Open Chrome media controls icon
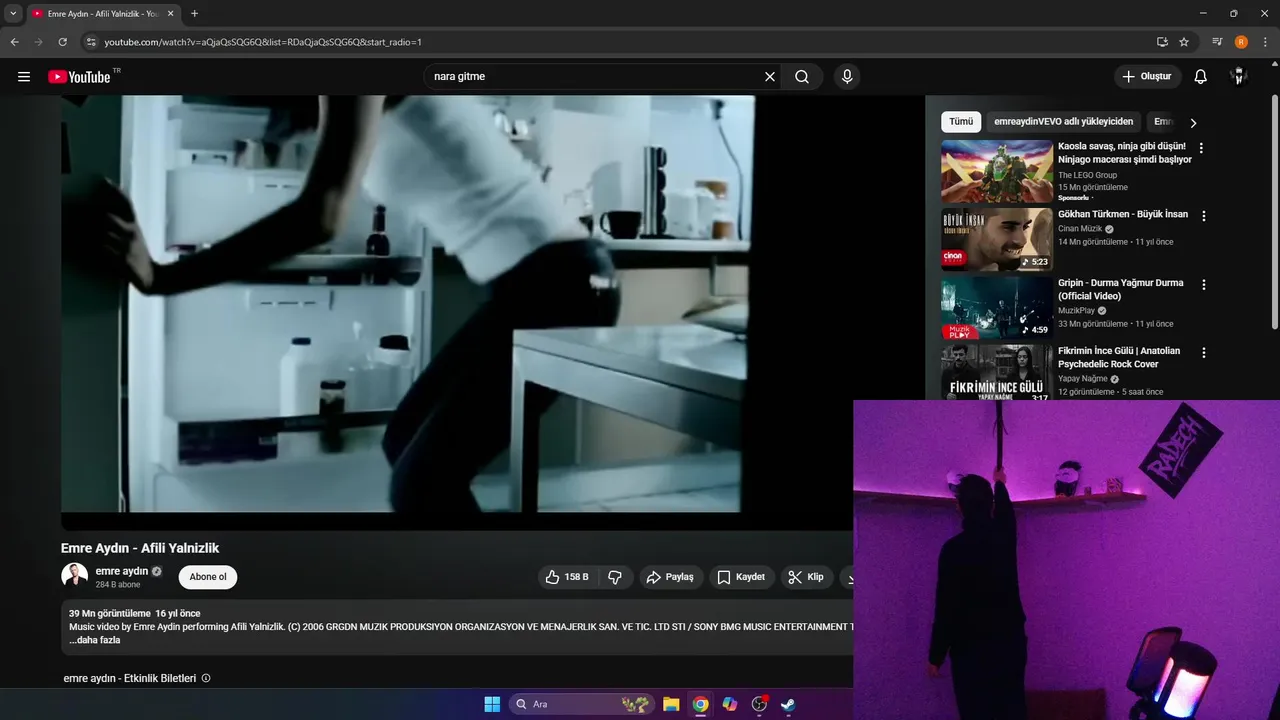The height and width of the screenshot is (720, 1280). 1217,42
